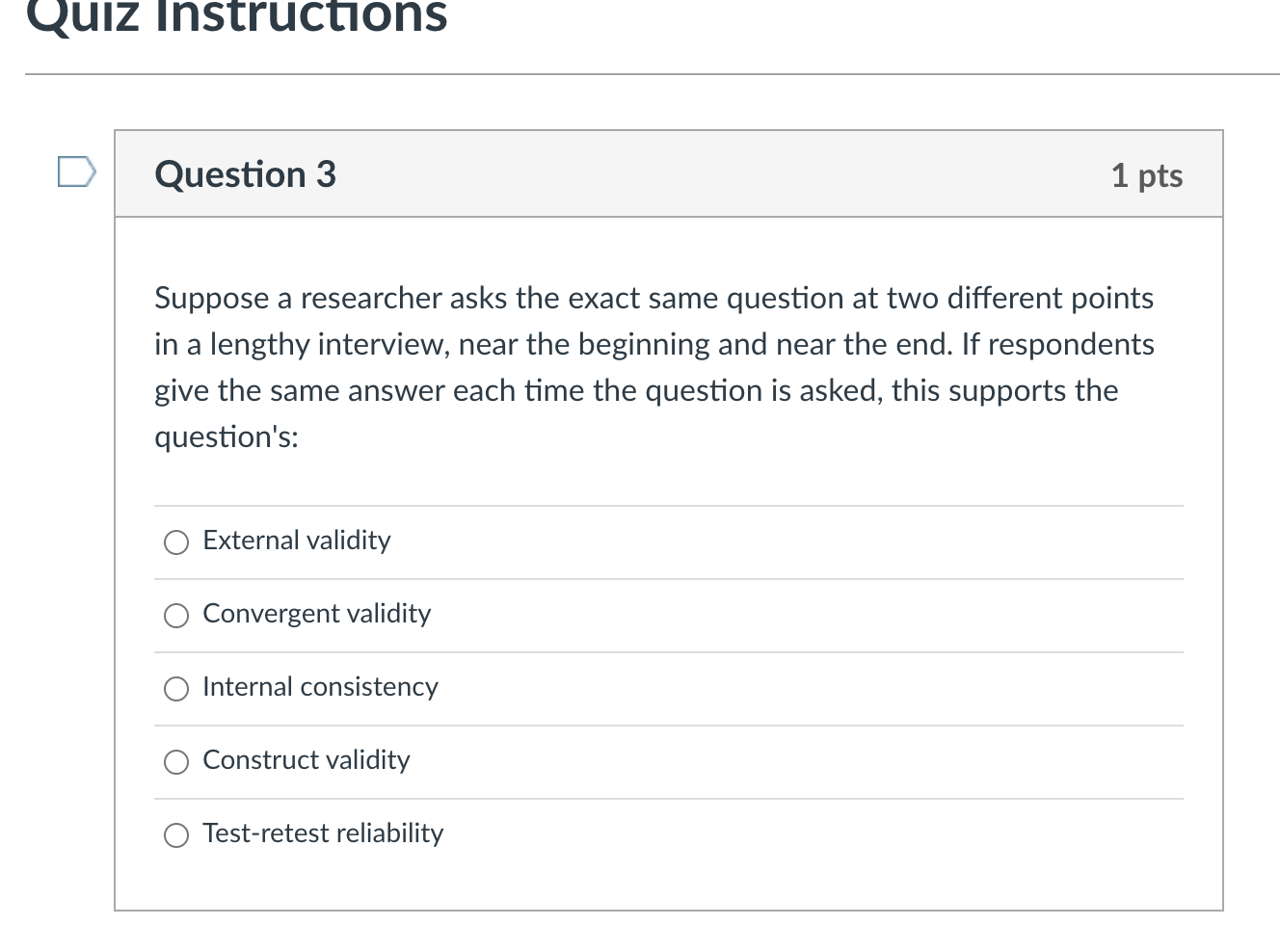Click the word "question's:" ending the prompt
The height and width of the screenshot is (952, 1280).
[x=227, y=437]
